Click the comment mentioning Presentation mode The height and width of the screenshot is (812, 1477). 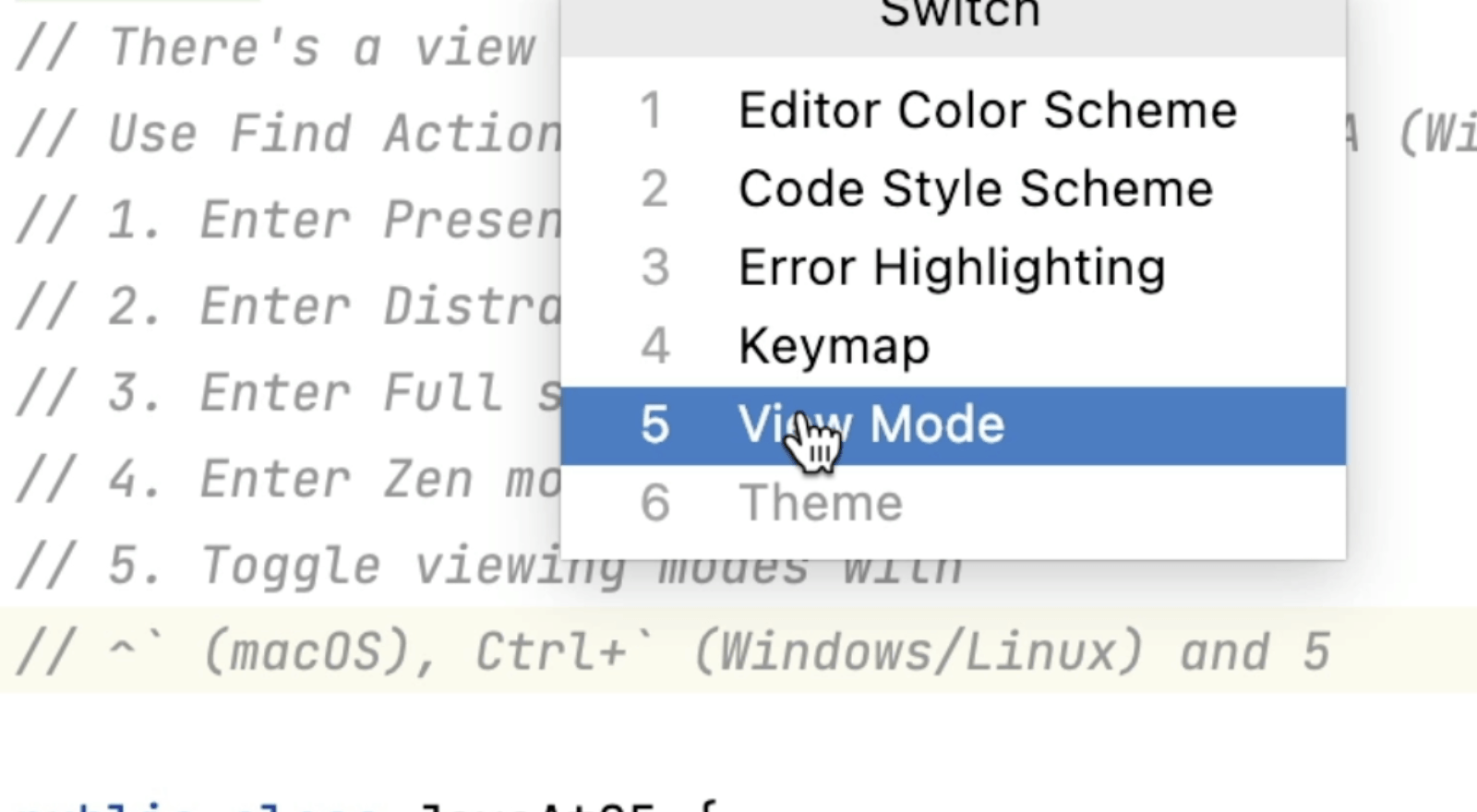(x=277, y=219)
